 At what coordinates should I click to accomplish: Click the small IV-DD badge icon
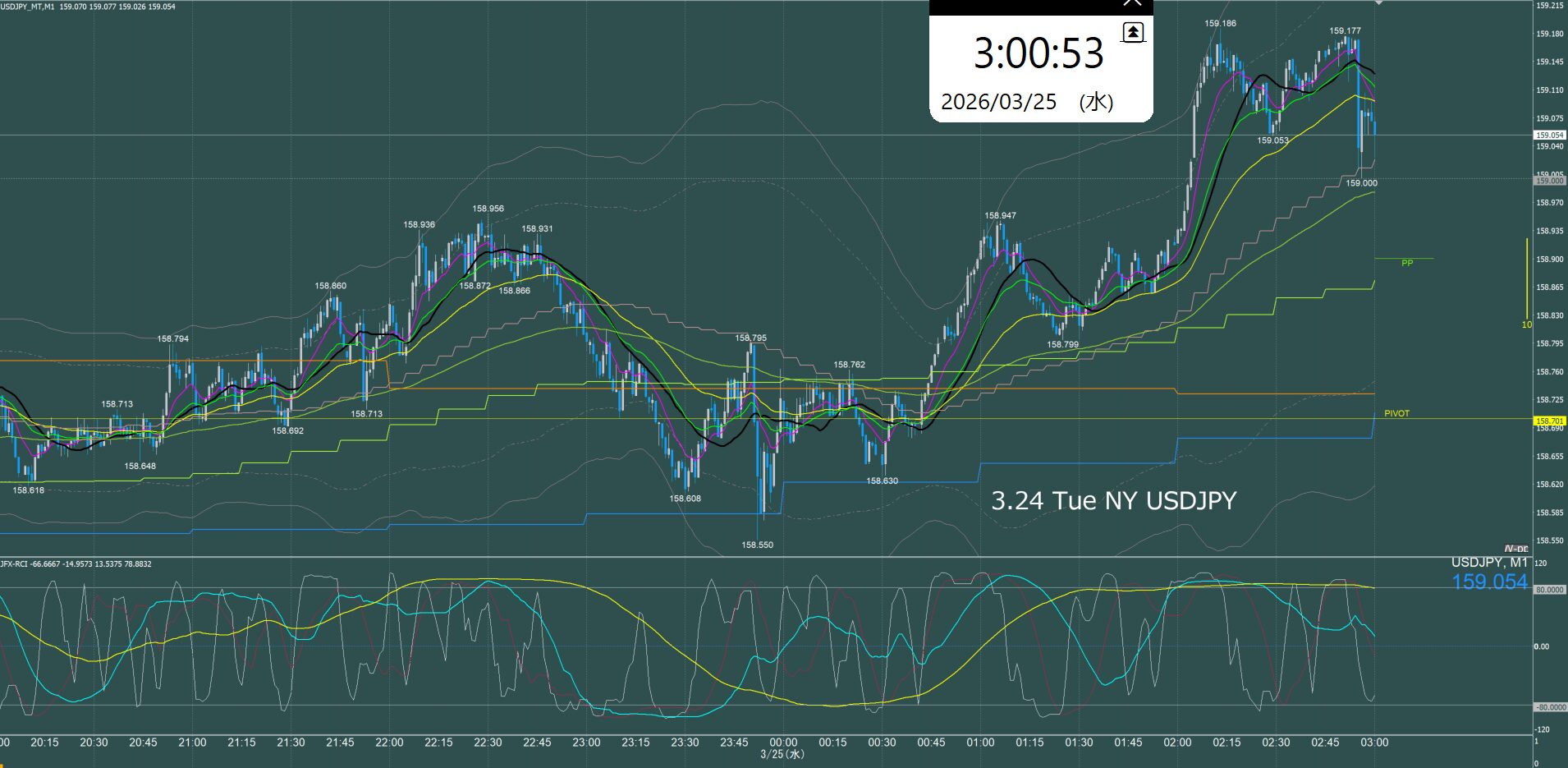click(1515, 549)
